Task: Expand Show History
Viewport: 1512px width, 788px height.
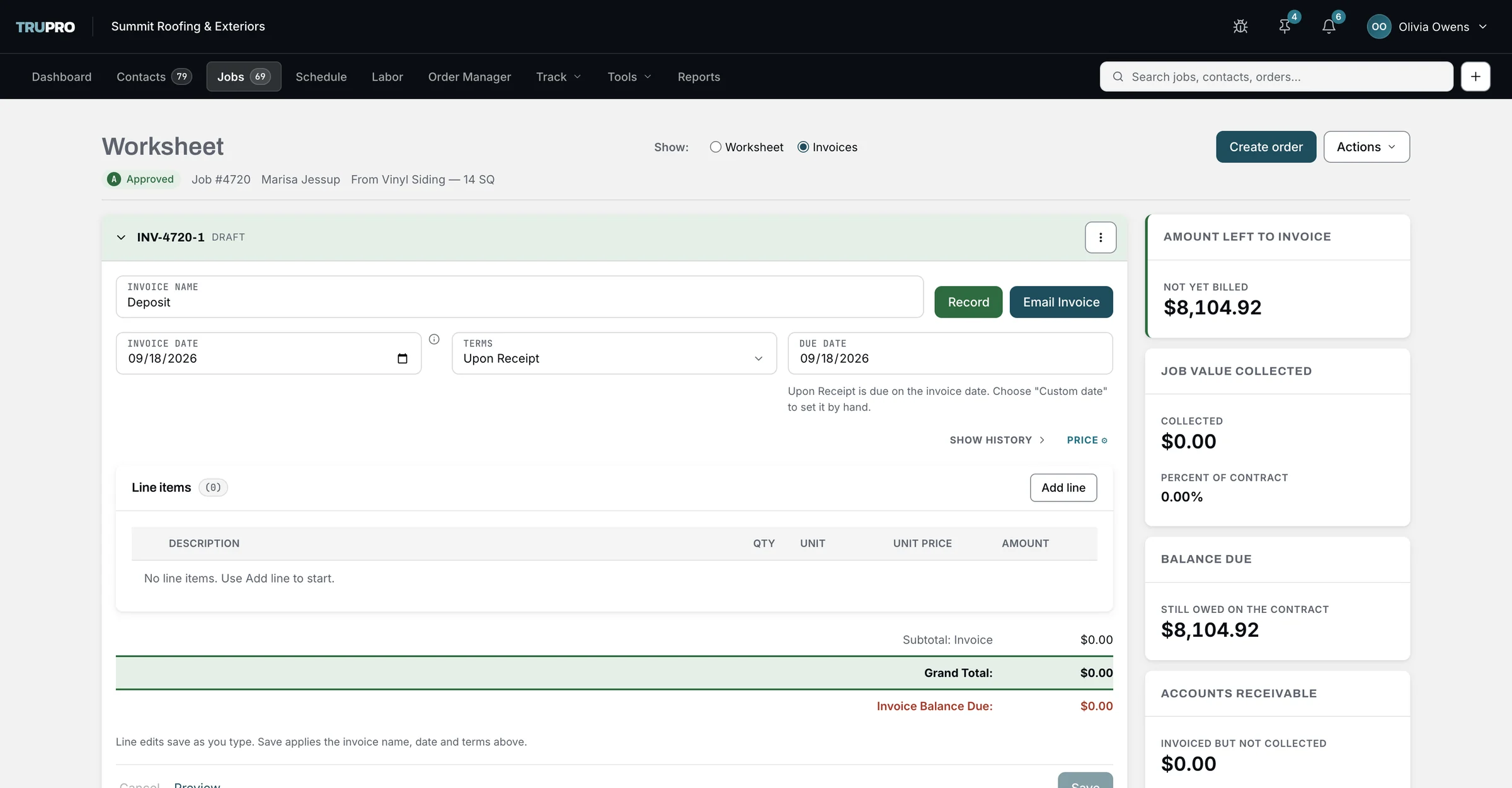Action: (997, 440)
